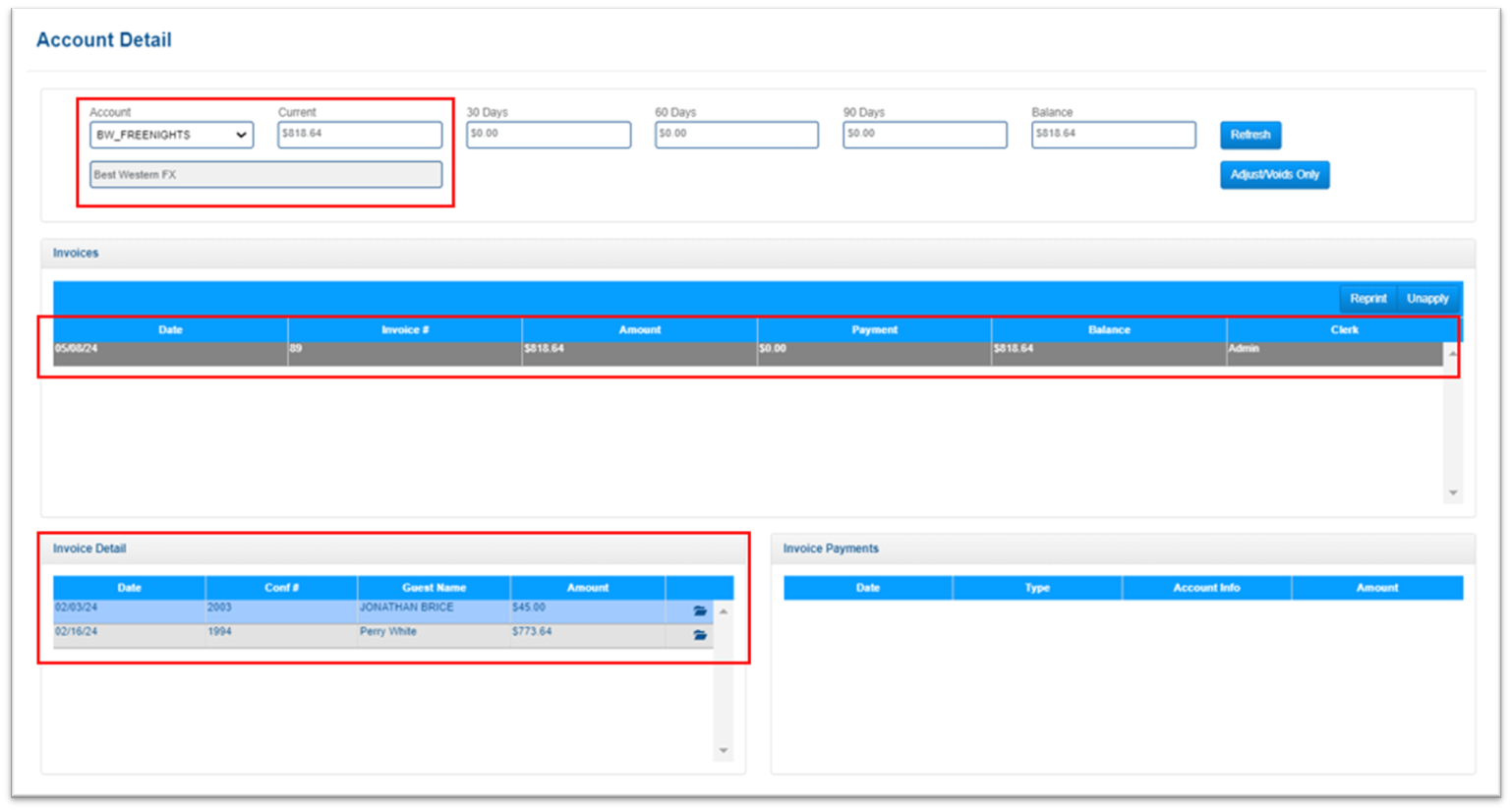Click the Balance total field
This screenshot has width=1512, height=811.
coord(1113,134)
